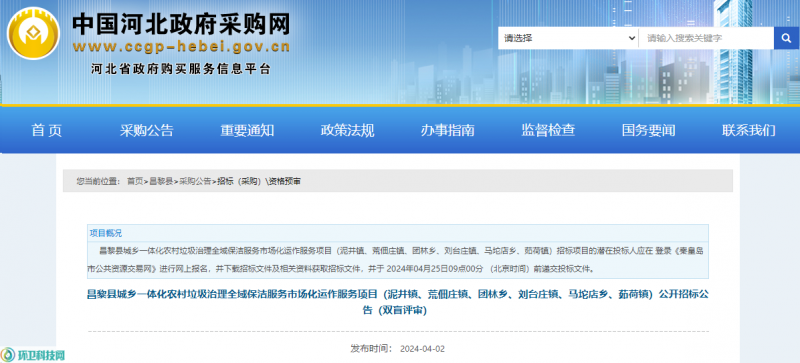Click the 您当前位置 label
This screenshot has height=363, width=800.
98,181
